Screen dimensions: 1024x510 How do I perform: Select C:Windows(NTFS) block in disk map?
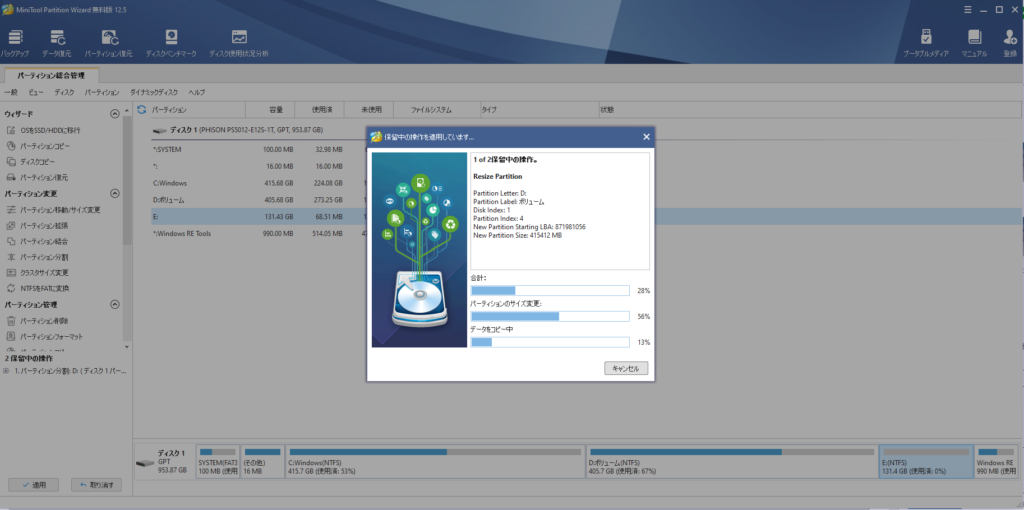coord(435,462)
